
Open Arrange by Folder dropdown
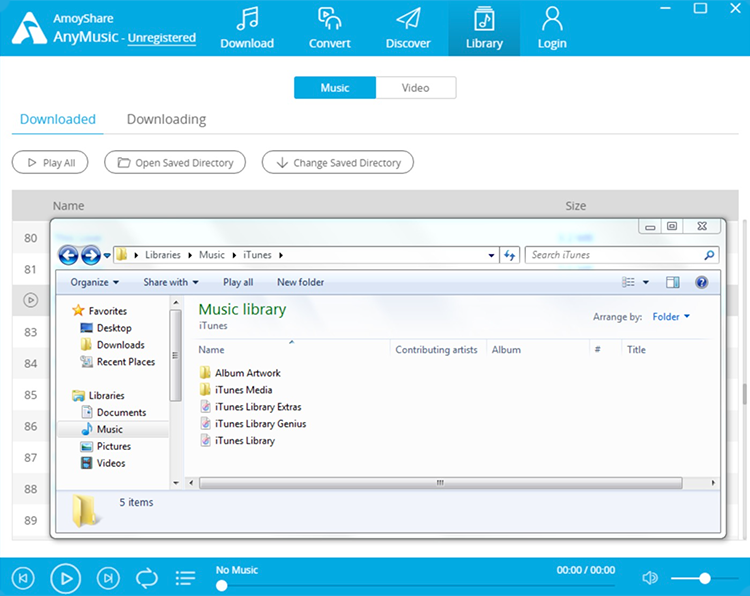tap(671, 317)
